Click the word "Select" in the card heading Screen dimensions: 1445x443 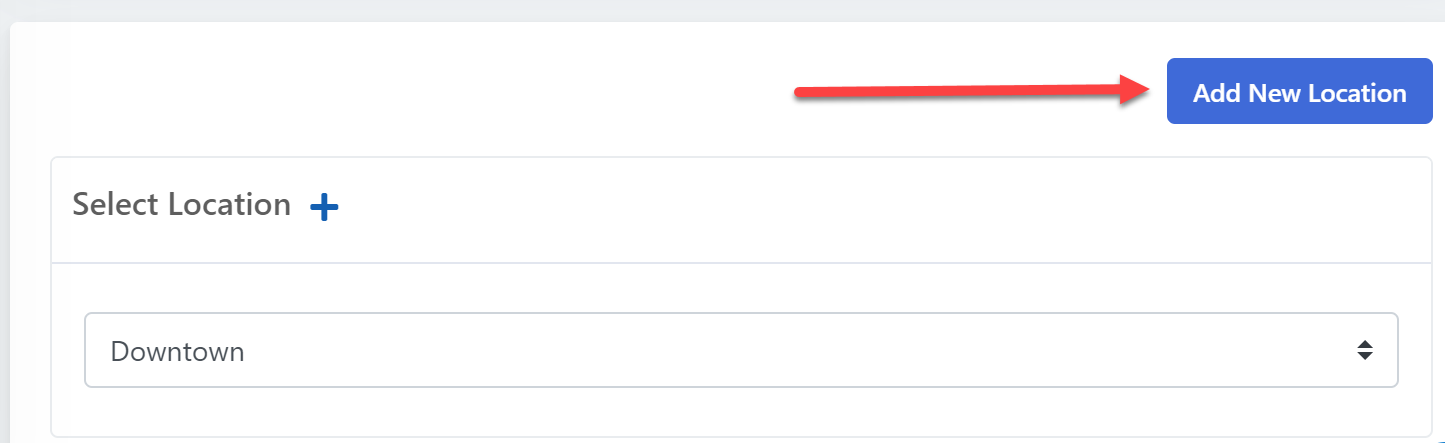click(x=116, y=205)
